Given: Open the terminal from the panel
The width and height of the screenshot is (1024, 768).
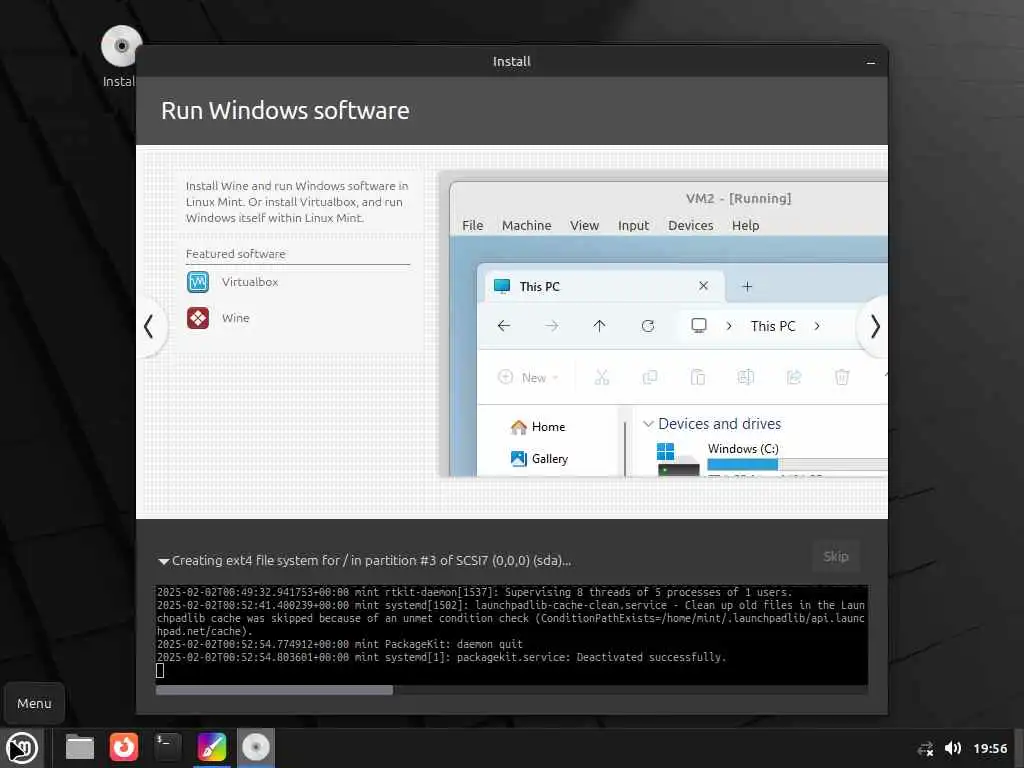Looking at the screenshot, I should pos(167,747).
